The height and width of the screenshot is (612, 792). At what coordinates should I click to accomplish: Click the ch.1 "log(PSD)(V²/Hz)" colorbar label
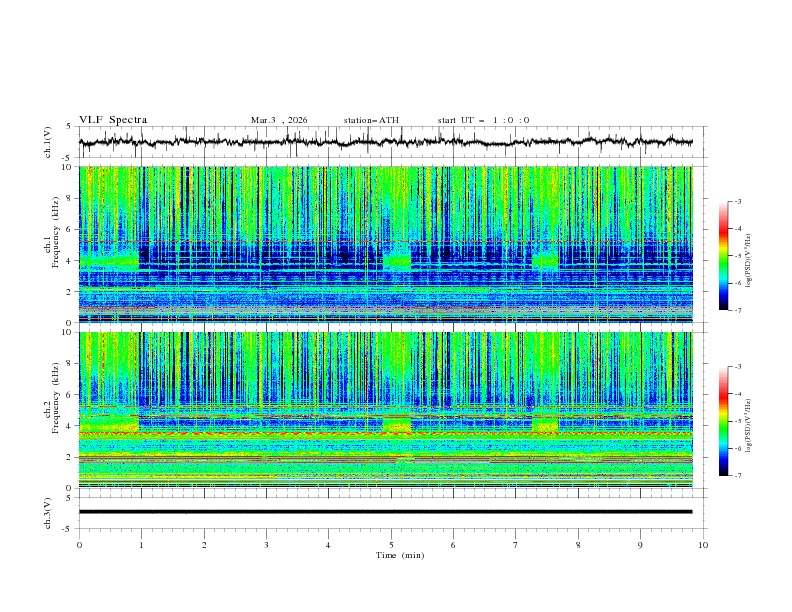pyautogui.click(x=748, y=261)
